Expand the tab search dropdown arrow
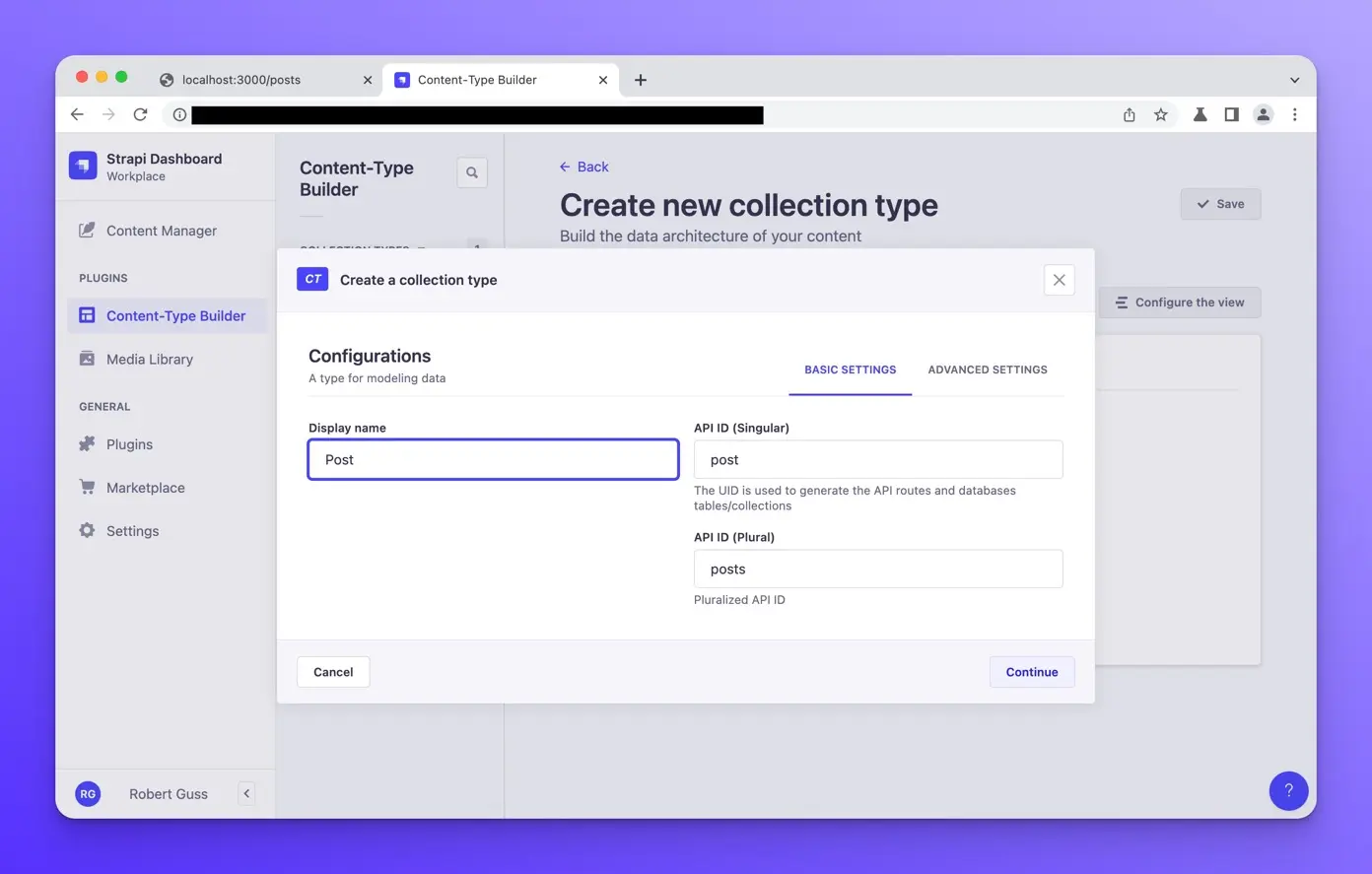The height and width of the screenshot is (874, 1372). 1294,80
